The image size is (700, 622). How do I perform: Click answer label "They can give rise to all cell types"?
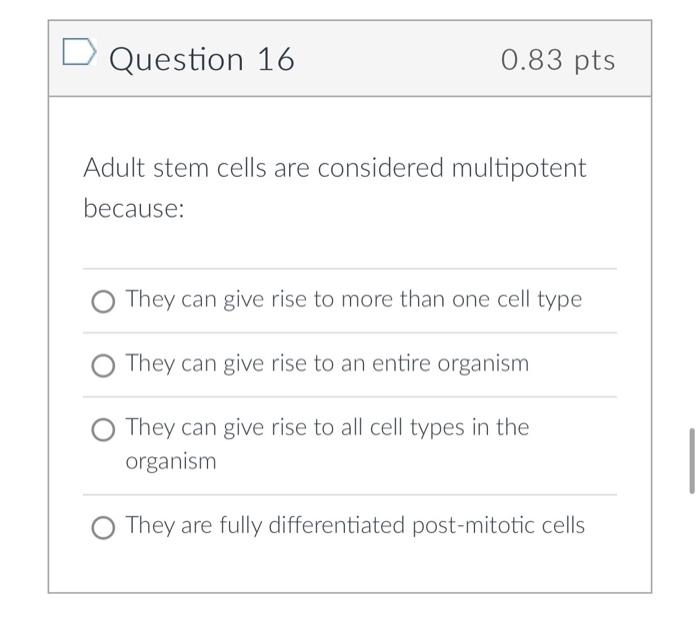327,428
